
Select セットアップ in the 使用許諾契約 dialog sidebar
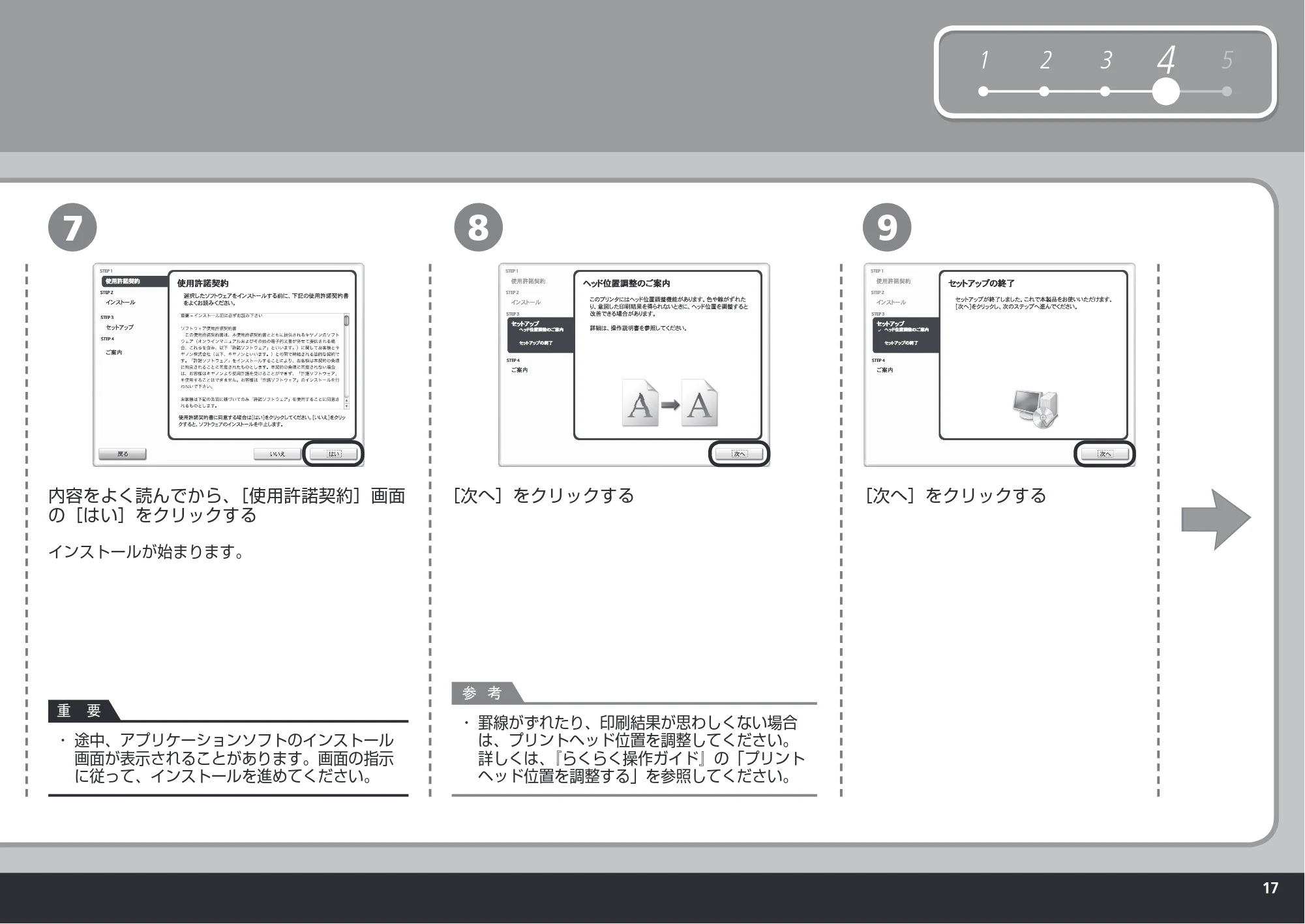pyautogui.click(x=119, y=327)
